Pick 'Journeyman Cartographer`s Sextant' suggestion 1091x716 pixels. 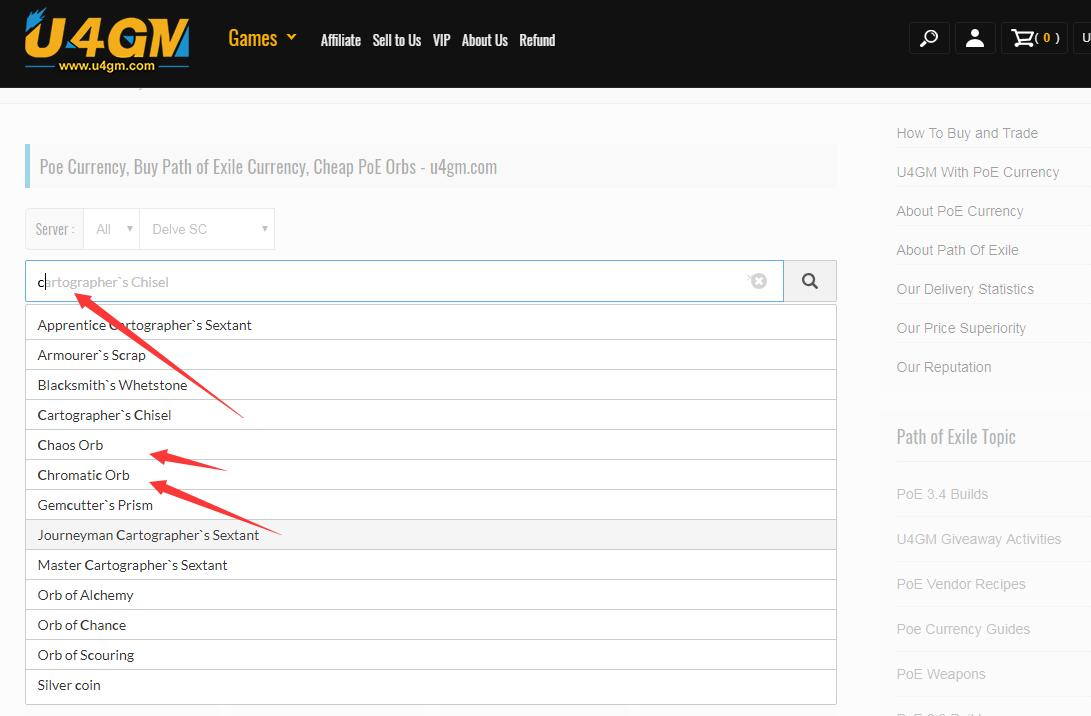[431, 534]
